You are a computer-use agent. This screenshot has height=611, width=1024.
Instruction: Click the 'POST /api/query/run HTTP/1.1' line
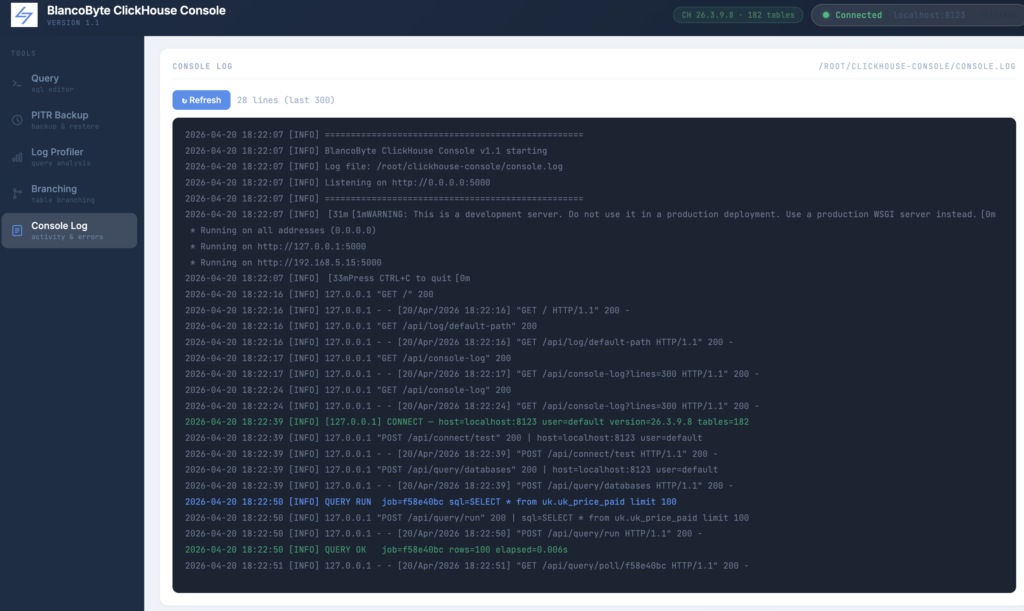443,533
